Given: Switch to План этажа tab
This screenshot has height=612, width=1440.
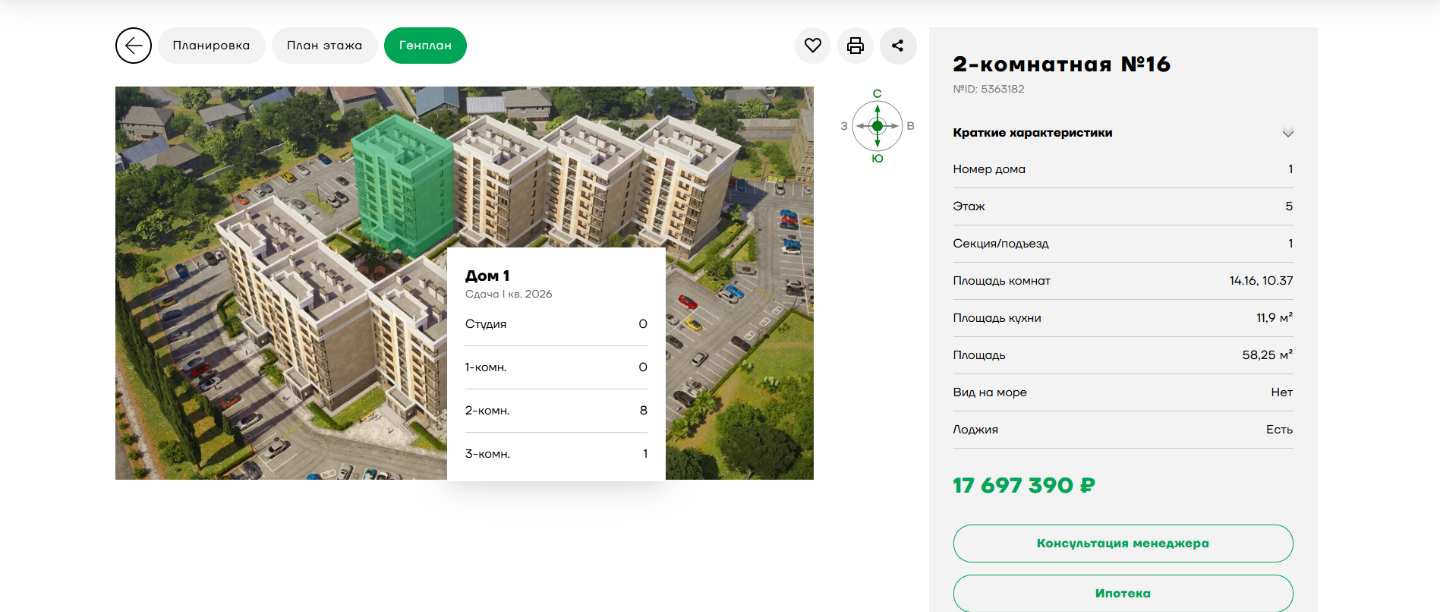Looking at the screenshot, I should (x=324, y=45).
